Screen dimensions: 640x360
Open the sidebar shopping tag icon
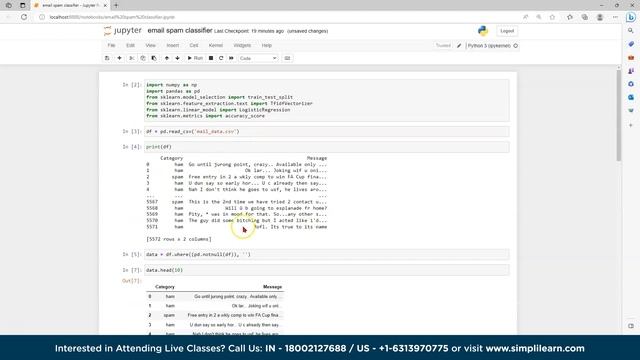tap(631, 44)
